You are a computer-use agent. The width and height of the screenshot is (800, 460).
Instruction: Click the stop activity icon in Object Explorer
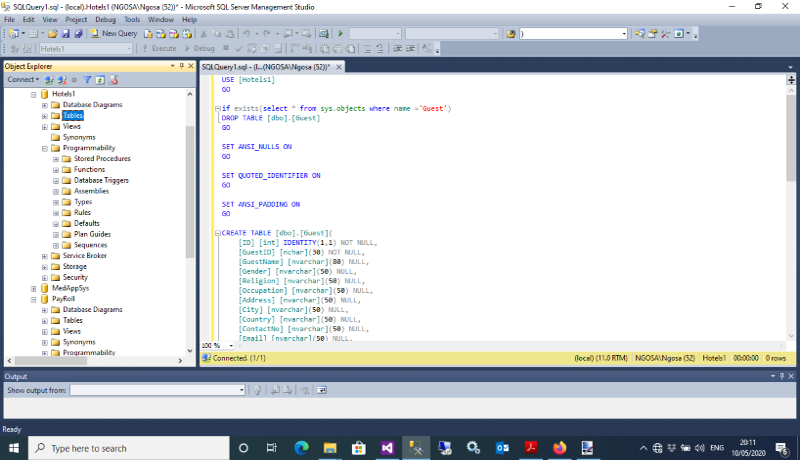(x=74, y=80)
